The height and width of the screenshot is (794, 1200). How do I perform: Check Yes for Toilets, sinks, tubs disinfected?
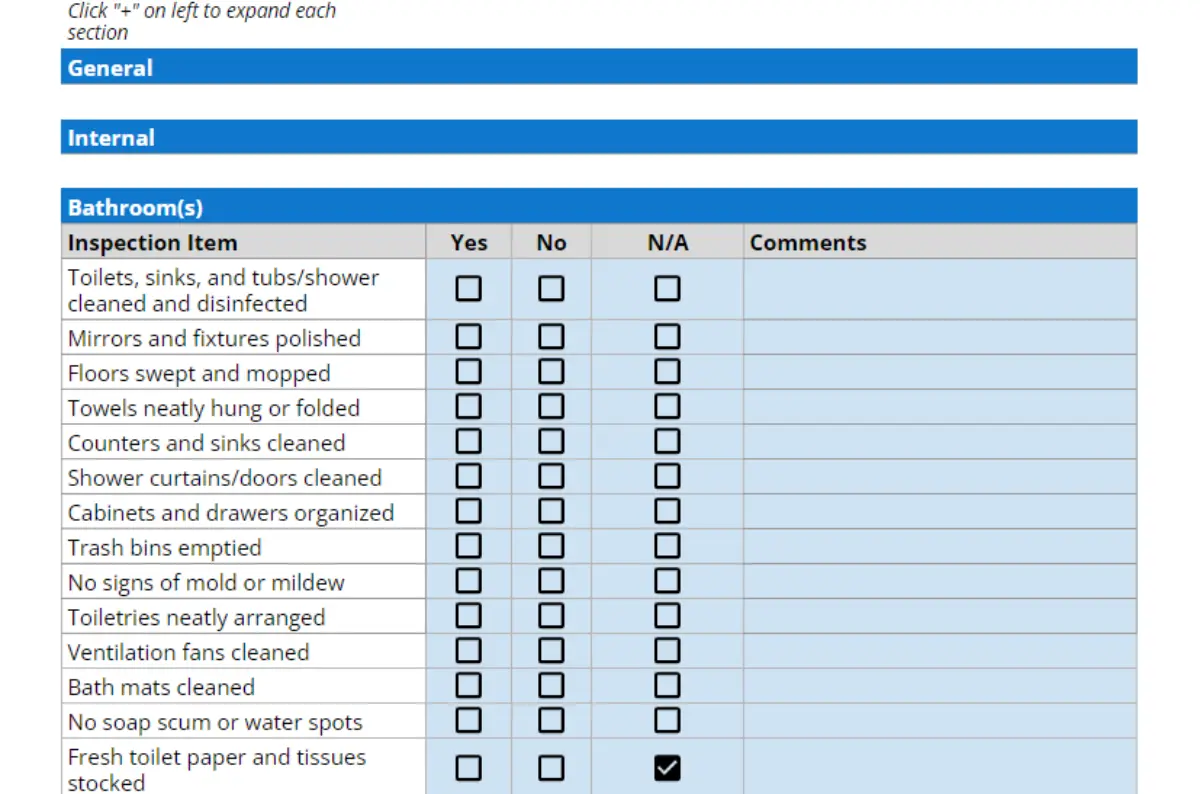[x=468, y=289]
